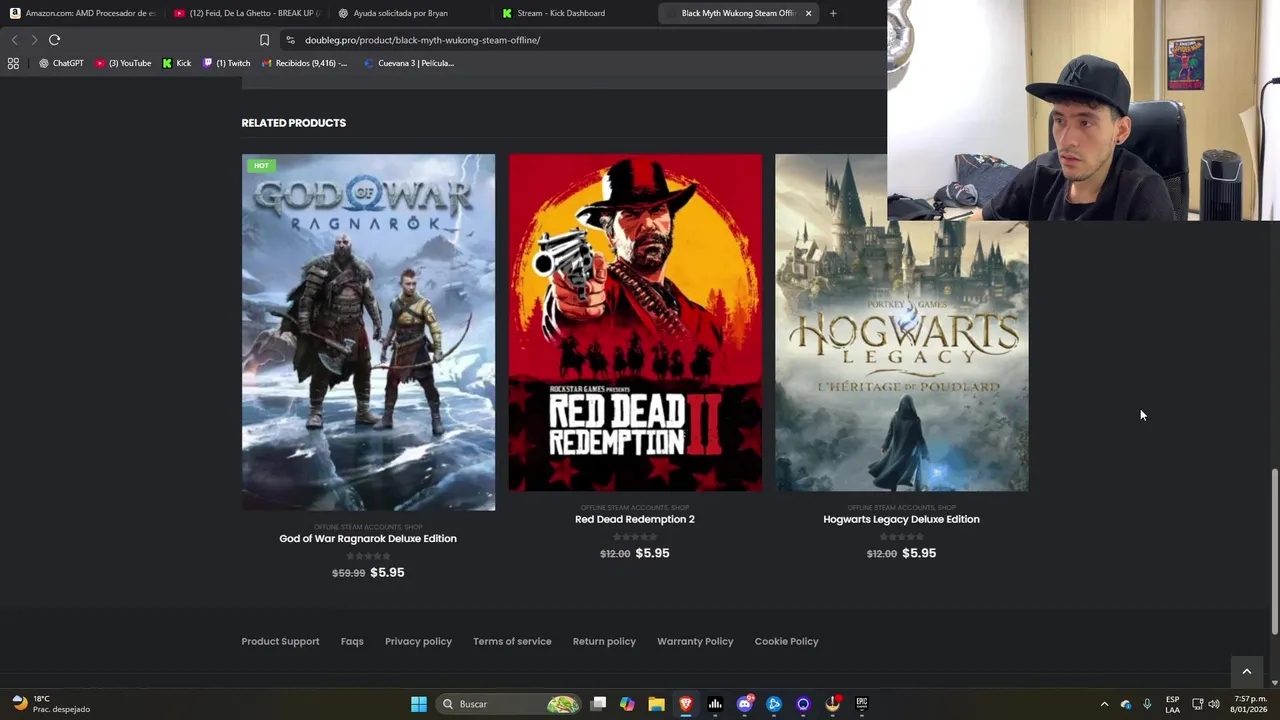Click $5.95 price under Red Dead Redemption 2

652,553
